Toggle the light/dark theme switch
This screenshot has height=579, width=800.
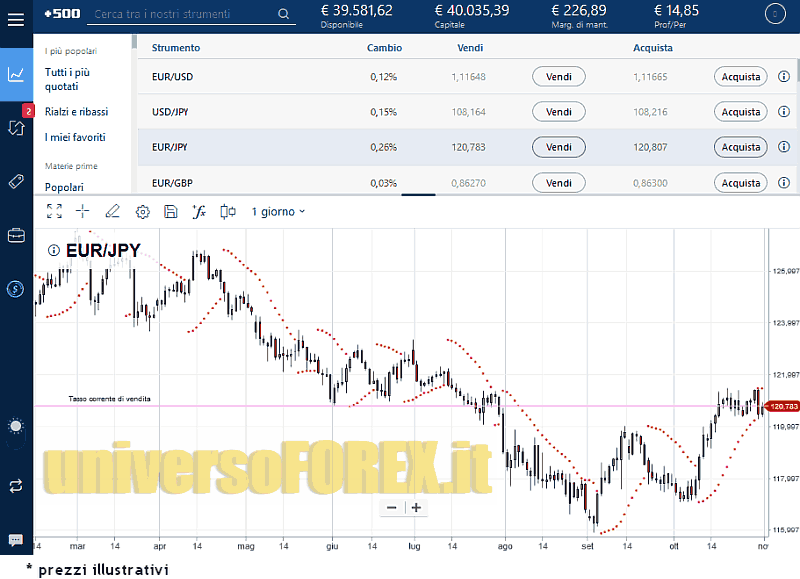[x=16, y=426]
